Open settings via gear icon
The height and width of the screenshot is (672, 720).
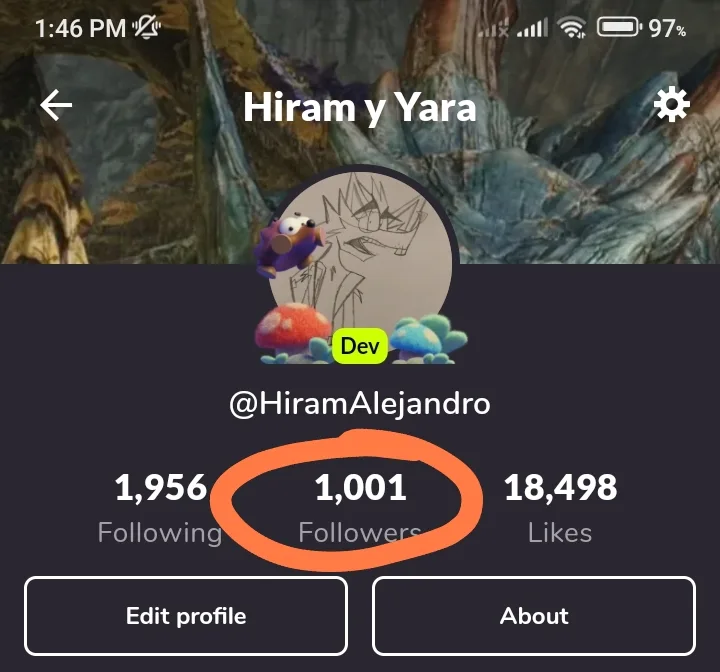coord(671,104)
